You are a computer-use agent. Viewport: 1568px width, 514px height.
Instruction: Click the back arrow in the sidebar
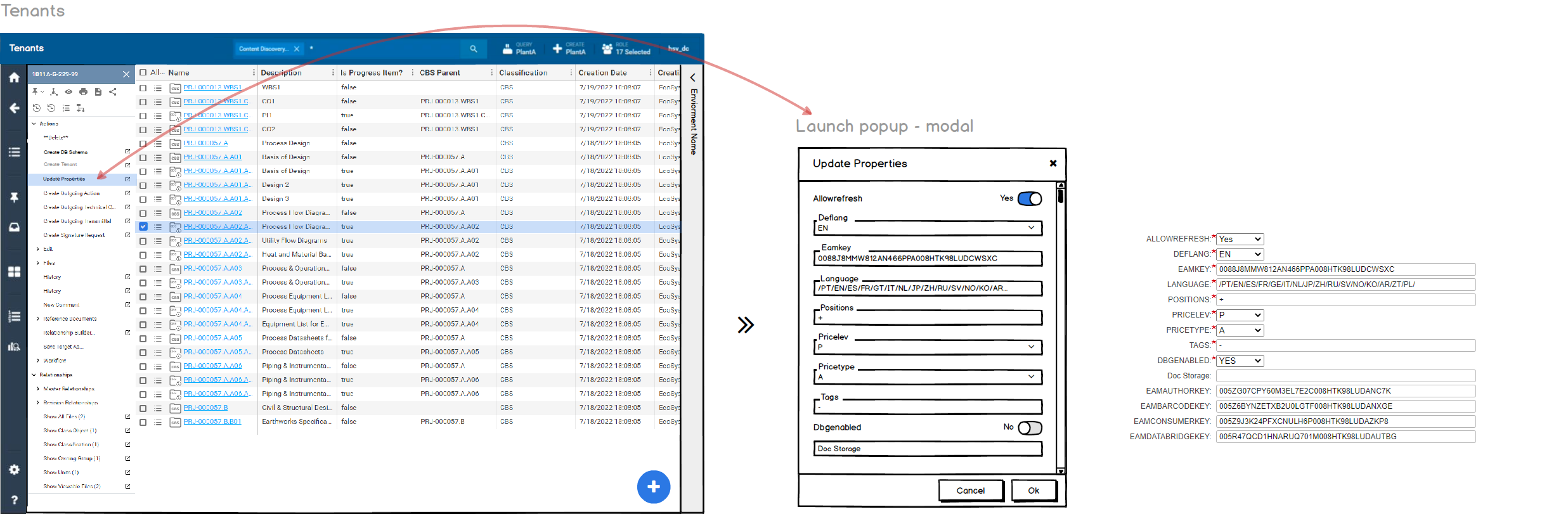(x=14, y=108)
